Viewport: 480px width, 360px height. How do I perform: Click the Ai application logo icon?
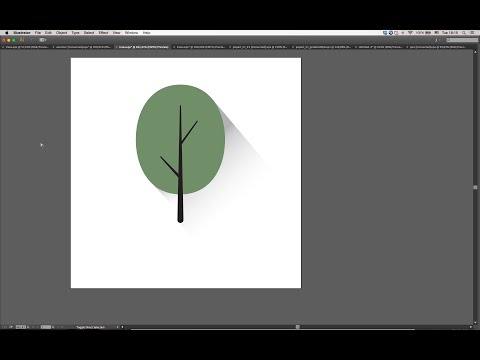point(22,40)
